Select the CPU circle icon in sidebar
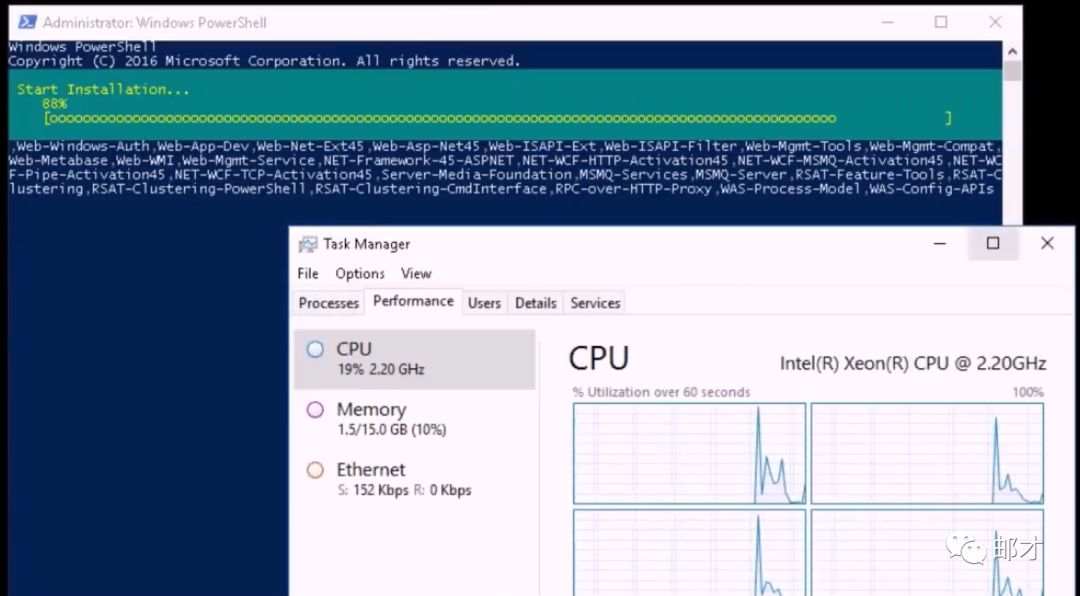Image resolution: width=1080 pixels, height=596 pixels. 315,349
